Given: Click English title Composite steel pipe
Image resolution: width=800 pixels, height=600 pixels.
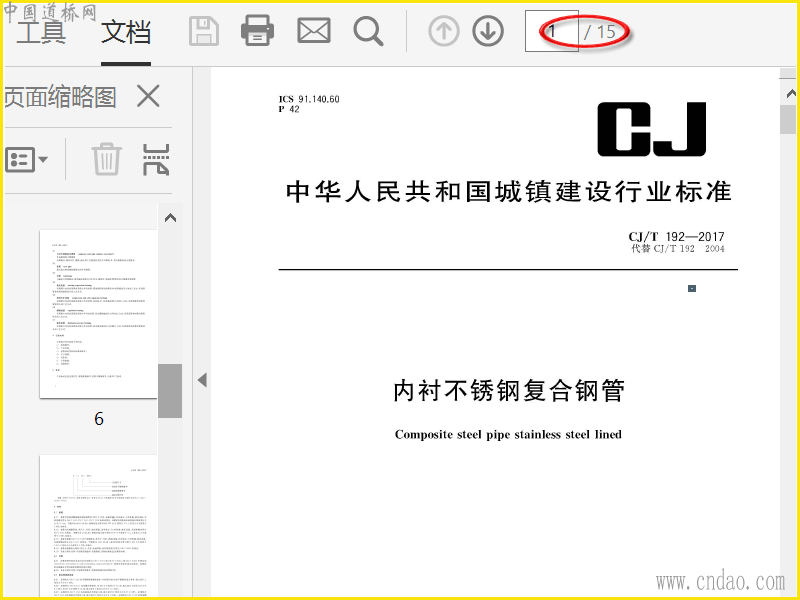Looking at the screenshot, I should click(x=508, y=434).
